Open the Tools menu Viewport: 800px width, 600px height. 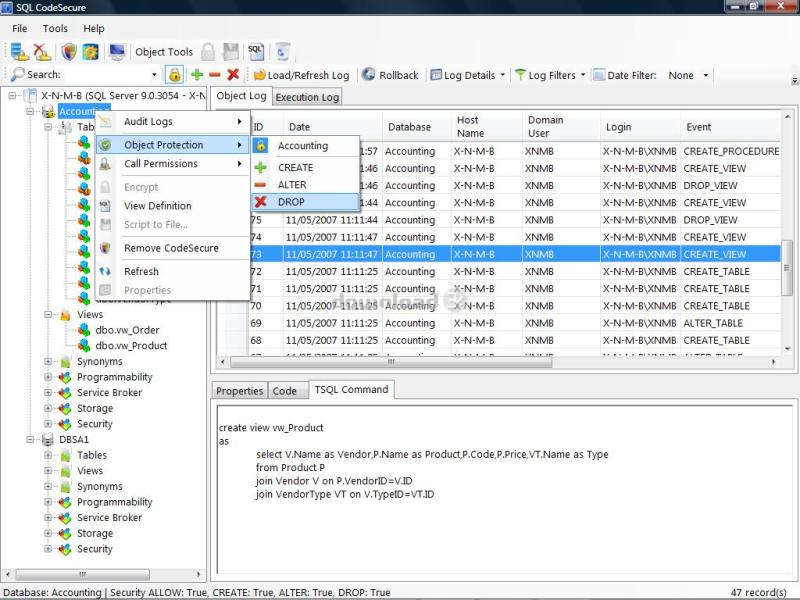point(55,29)
